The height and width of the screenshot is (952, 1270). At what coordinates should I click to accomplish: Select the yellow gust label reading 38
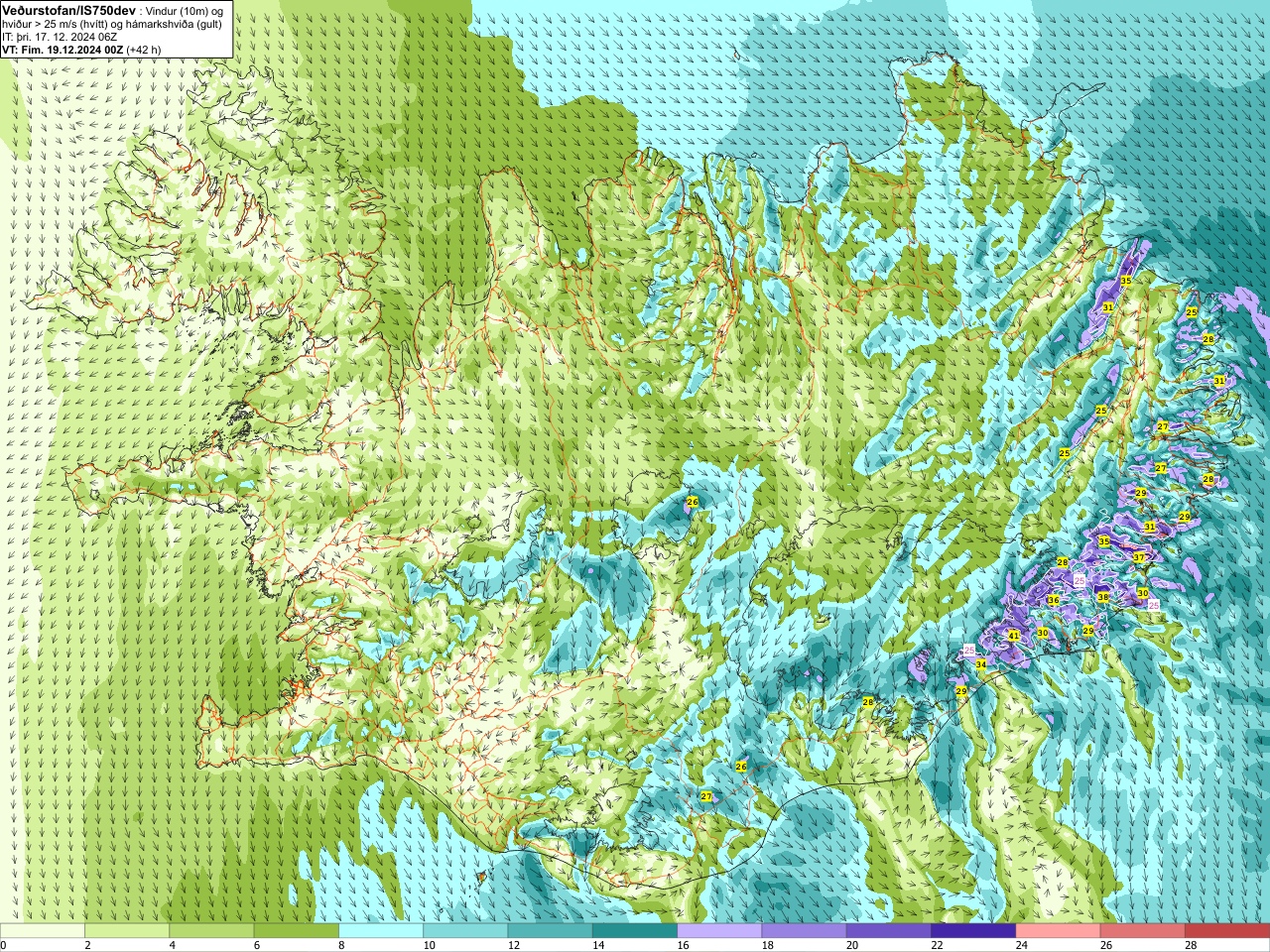pyautogui.click(x=1103, y=597)
